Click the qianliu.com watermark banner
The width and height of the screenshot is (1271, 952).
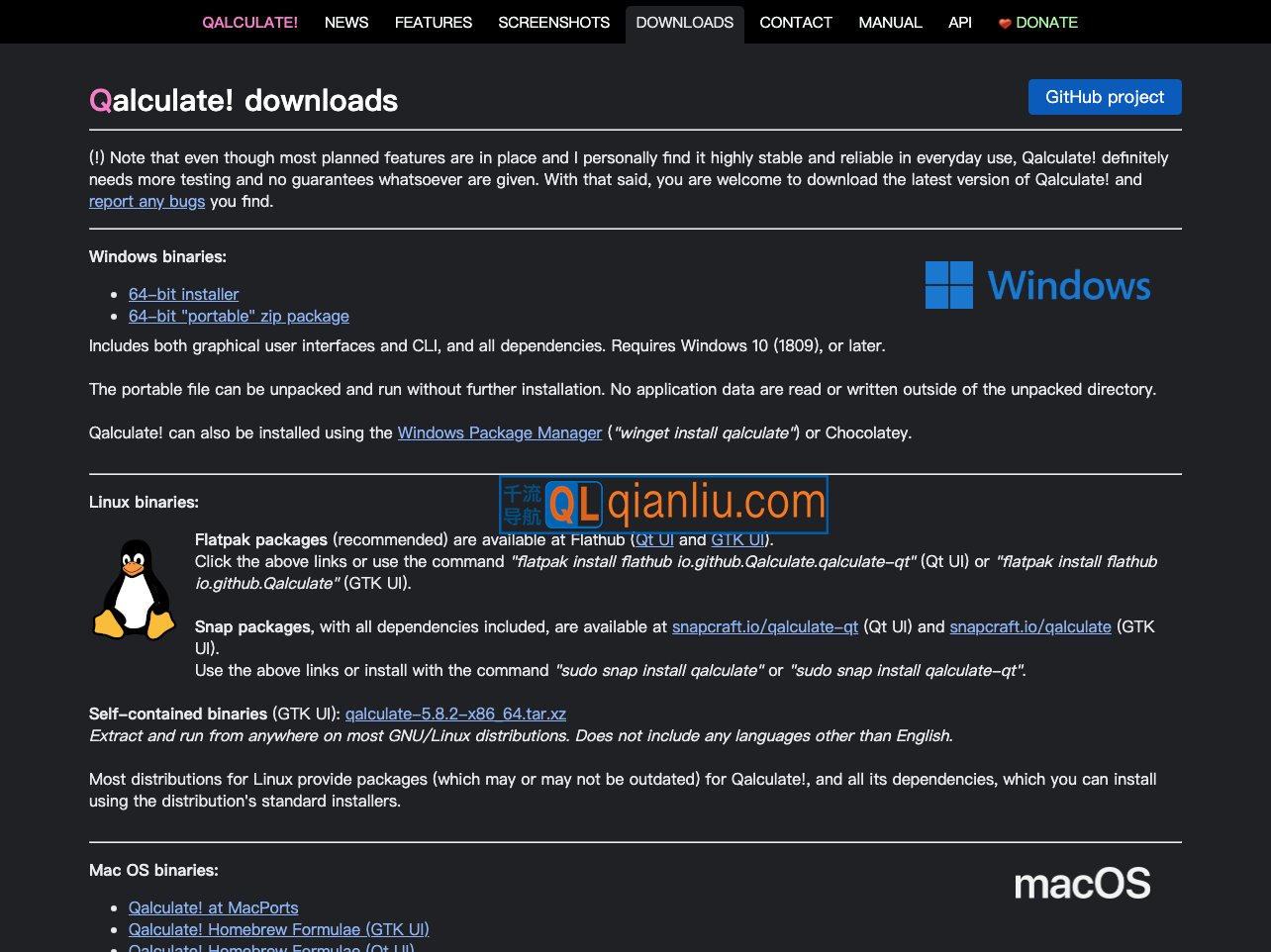(x=663, y=505)
